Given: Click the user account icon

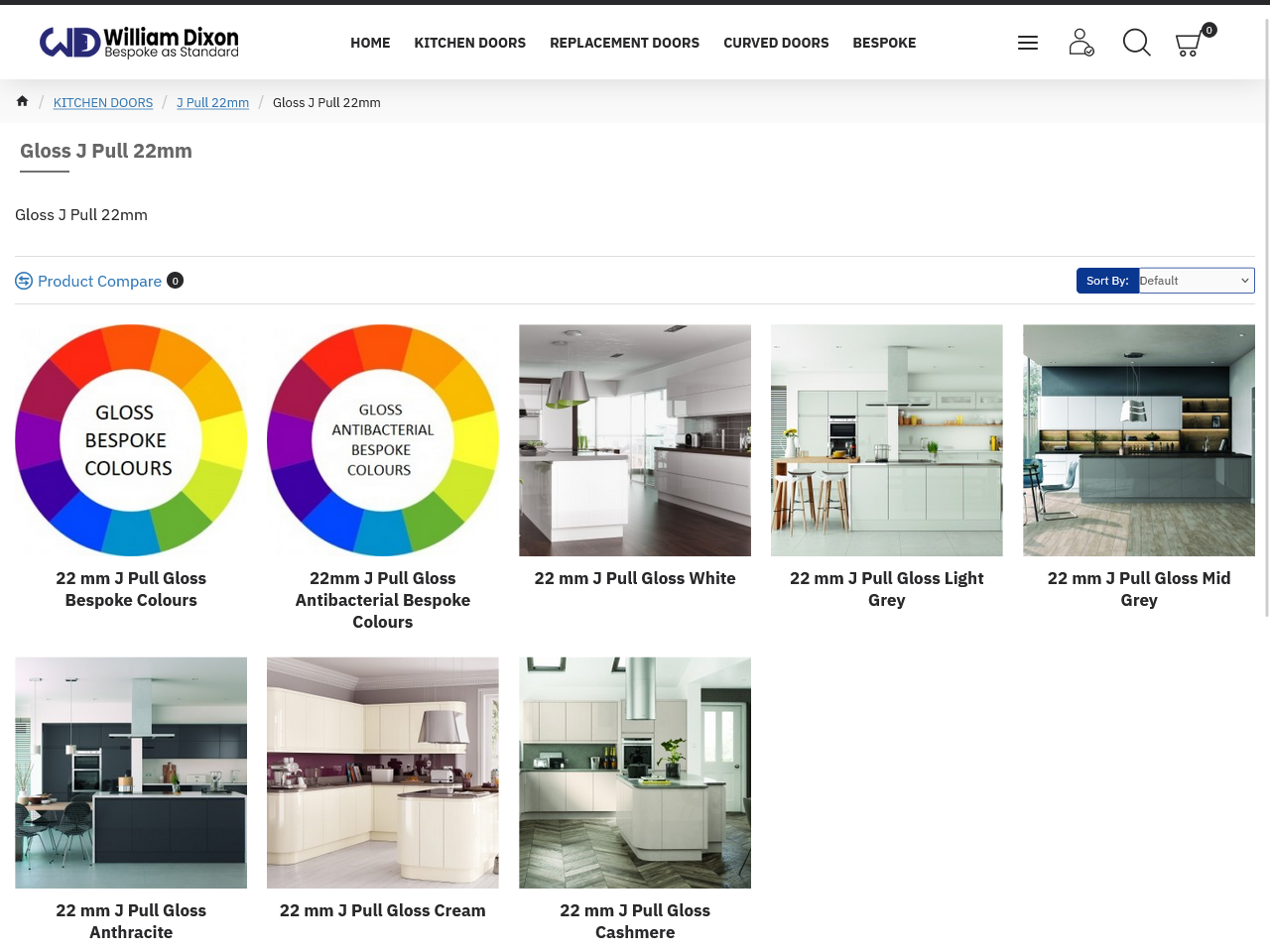Looking at the screenshot, I should [x=1080, y=43].
